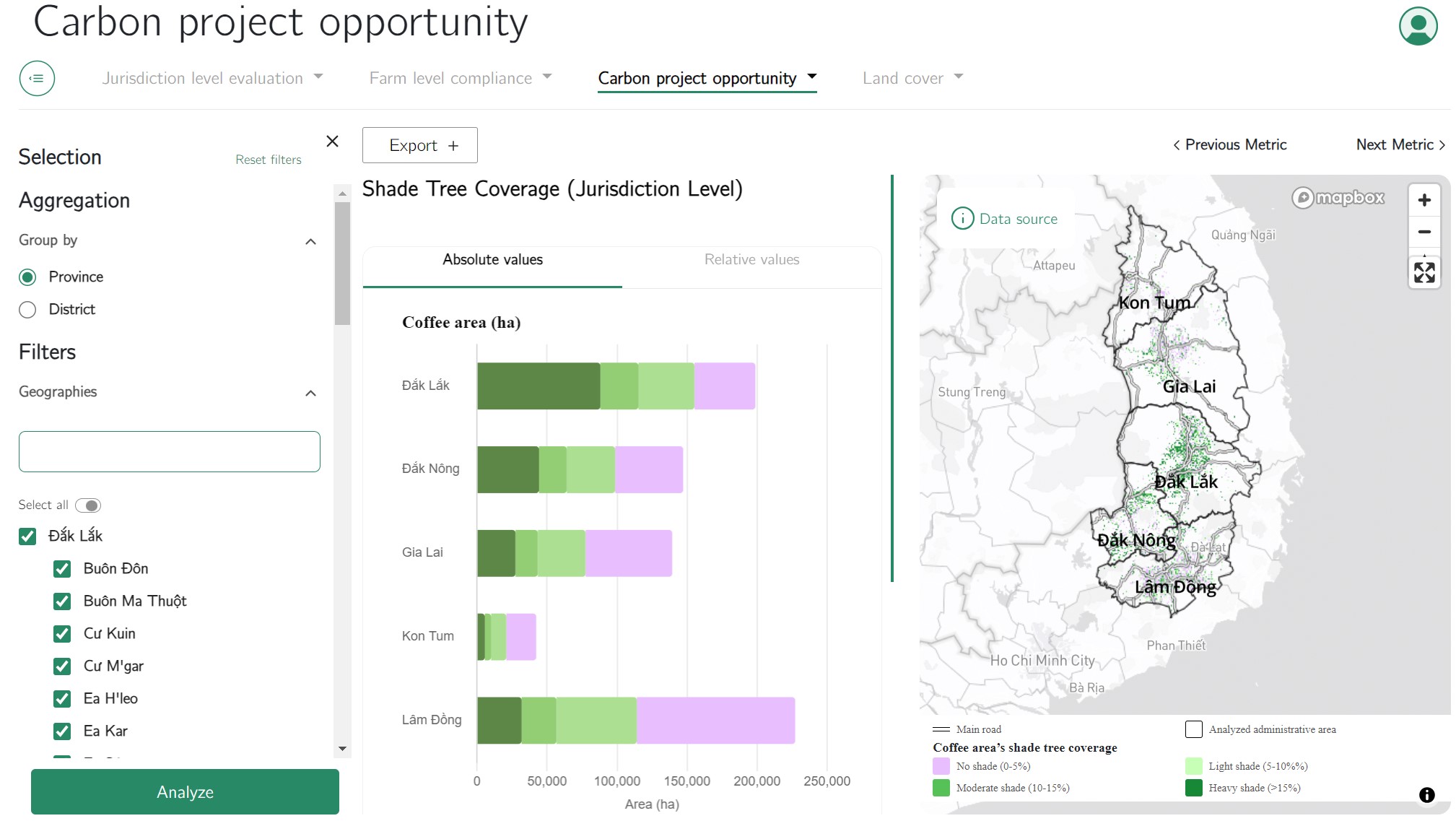
Task: Click the Geographies search input field
Action: (x=169, y=451)
